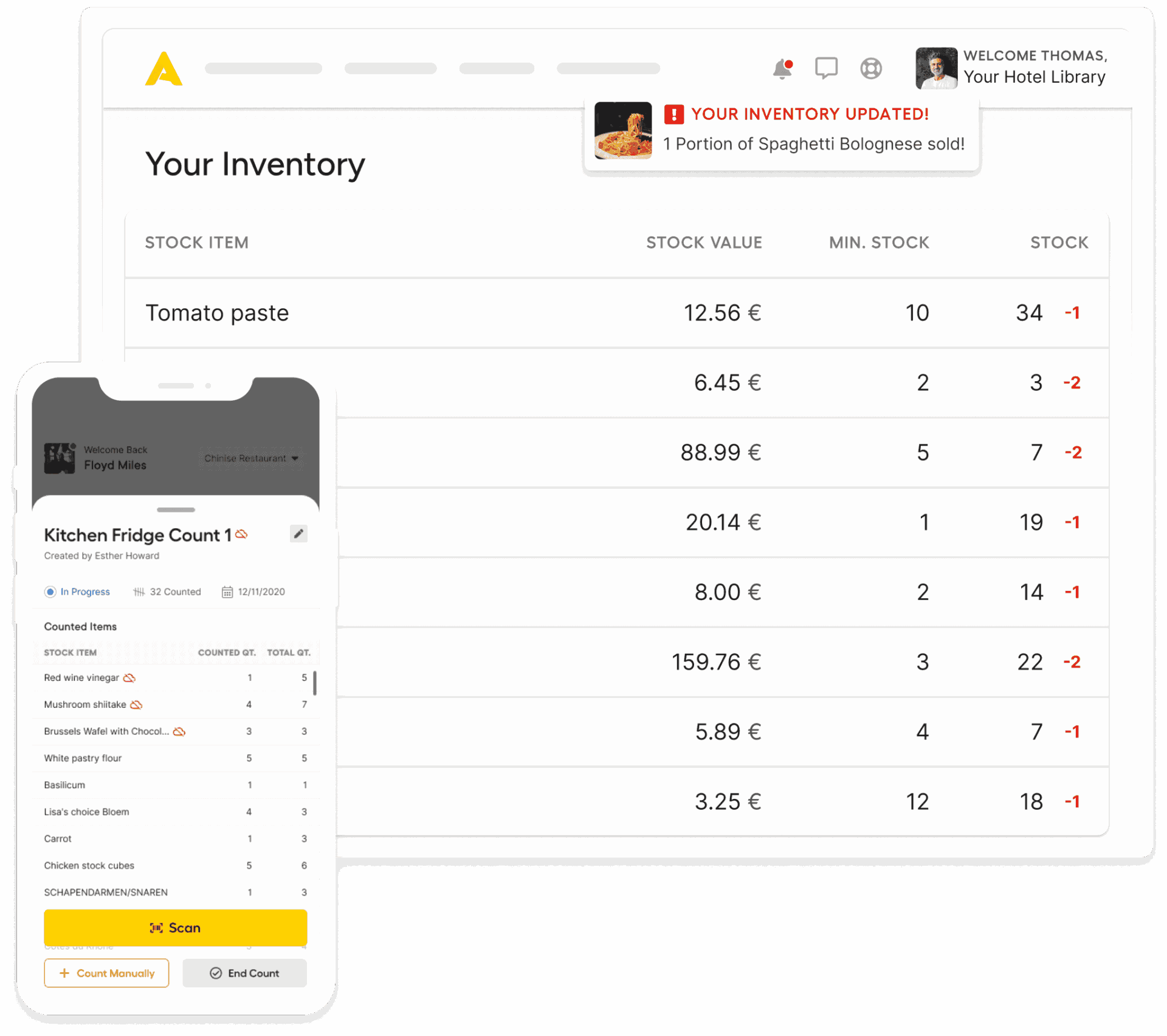Click the Count Manually button
Image resolution: width=1167 pixels, height=1036 pixels.
[x=106, y=973]
